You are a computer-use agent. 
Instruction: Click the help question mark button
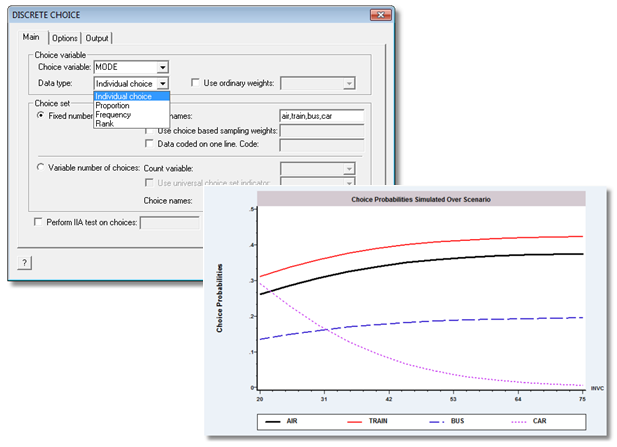pyautogui.click(x=25, y=260)
